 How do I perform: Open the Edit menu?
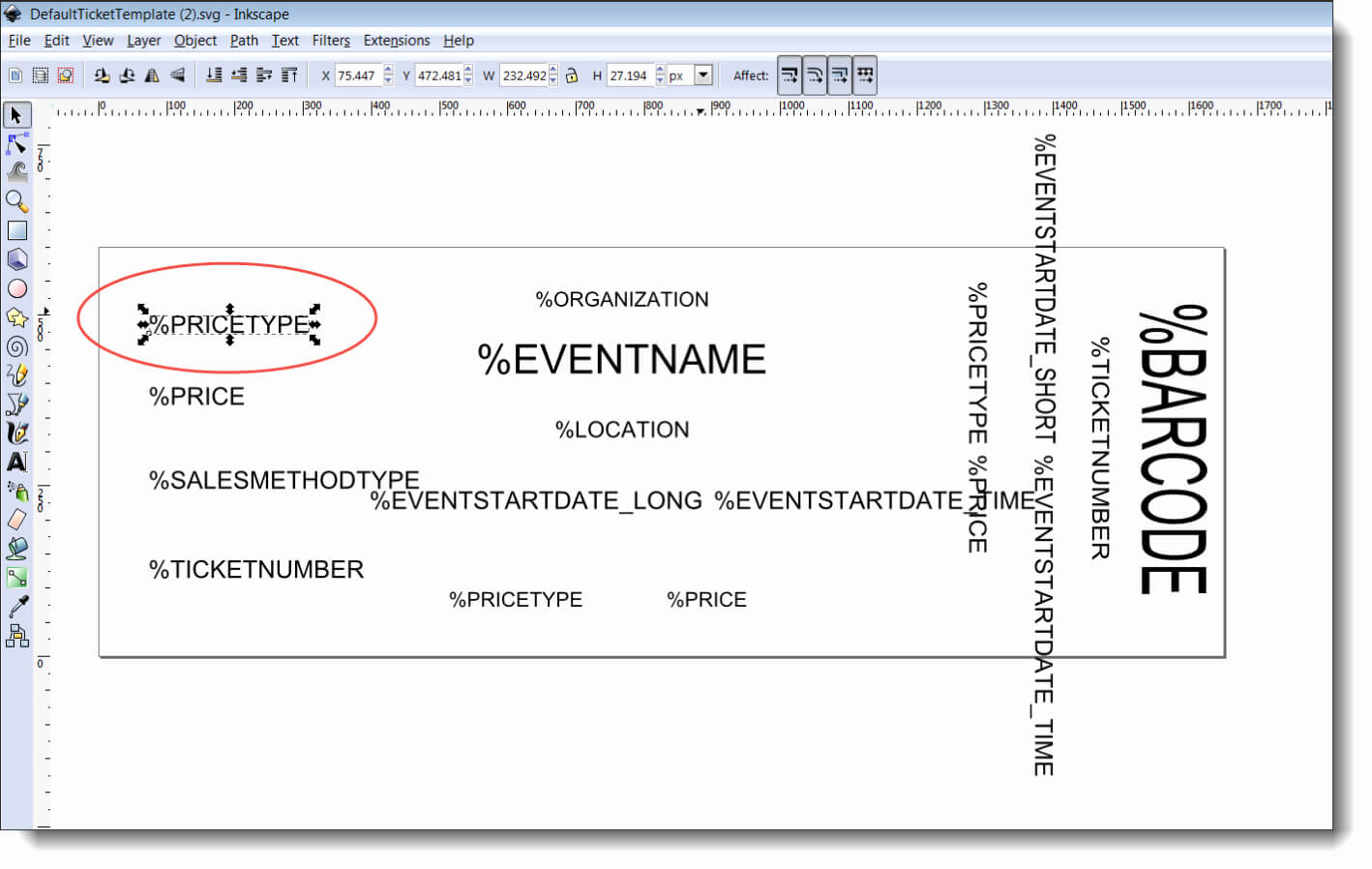coord(57,41)
